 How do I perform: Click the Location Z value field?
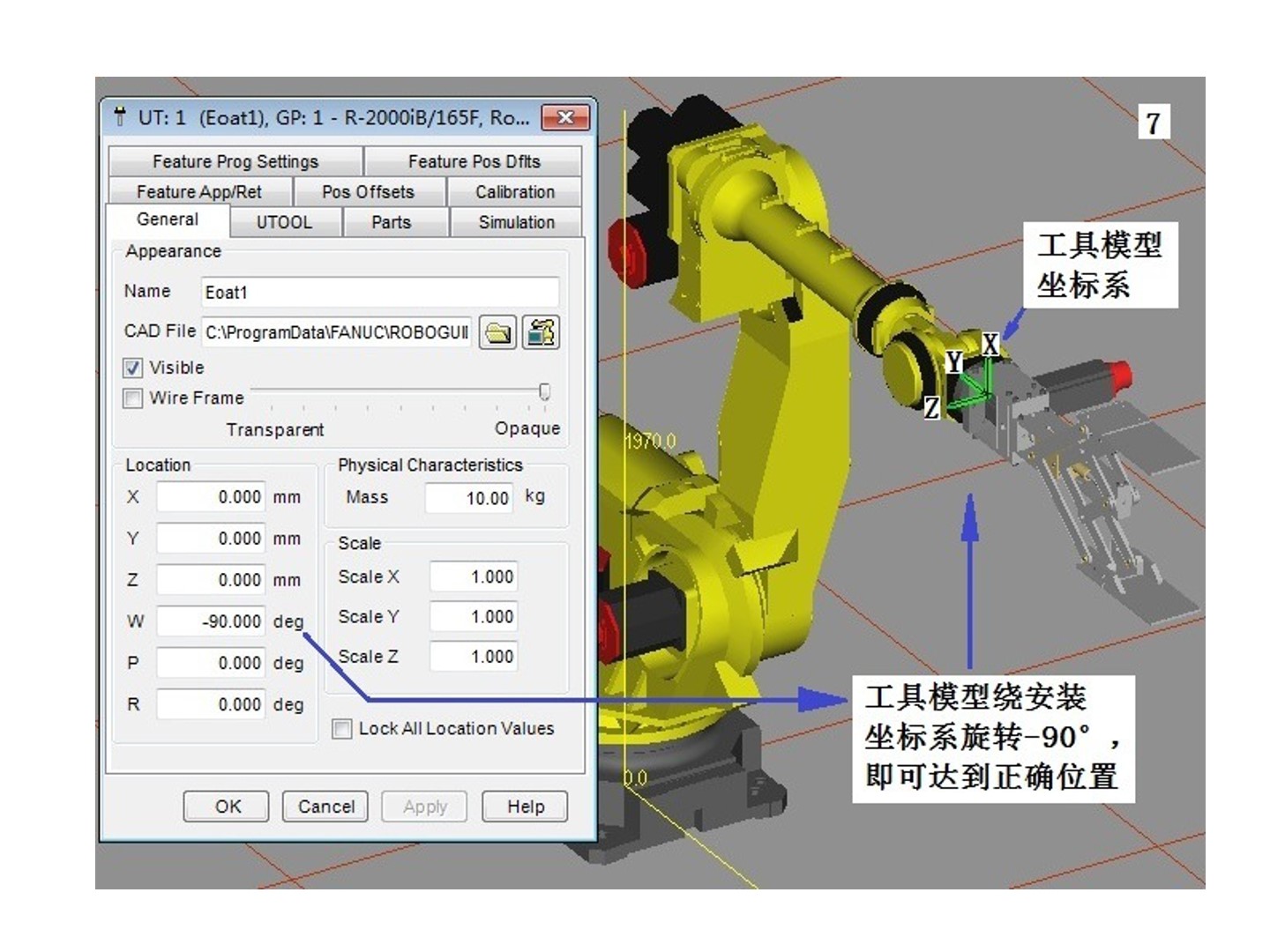211,580
